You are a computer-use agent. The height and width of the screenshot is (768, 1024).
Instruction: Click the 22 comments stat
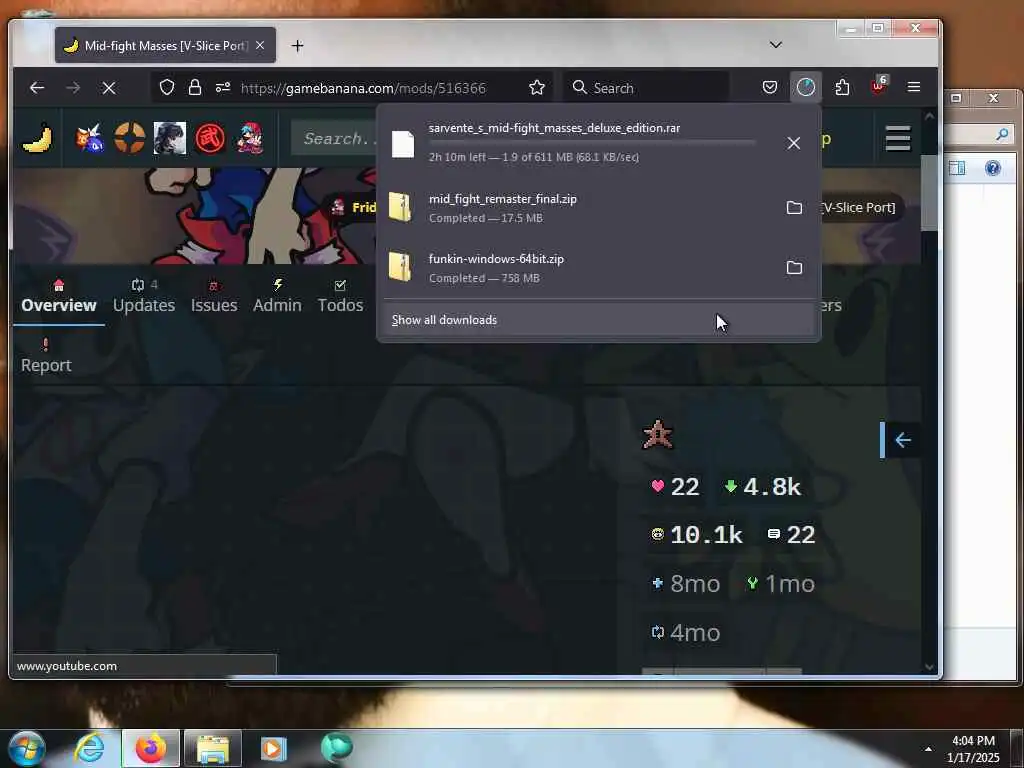[x=792, y=535]
